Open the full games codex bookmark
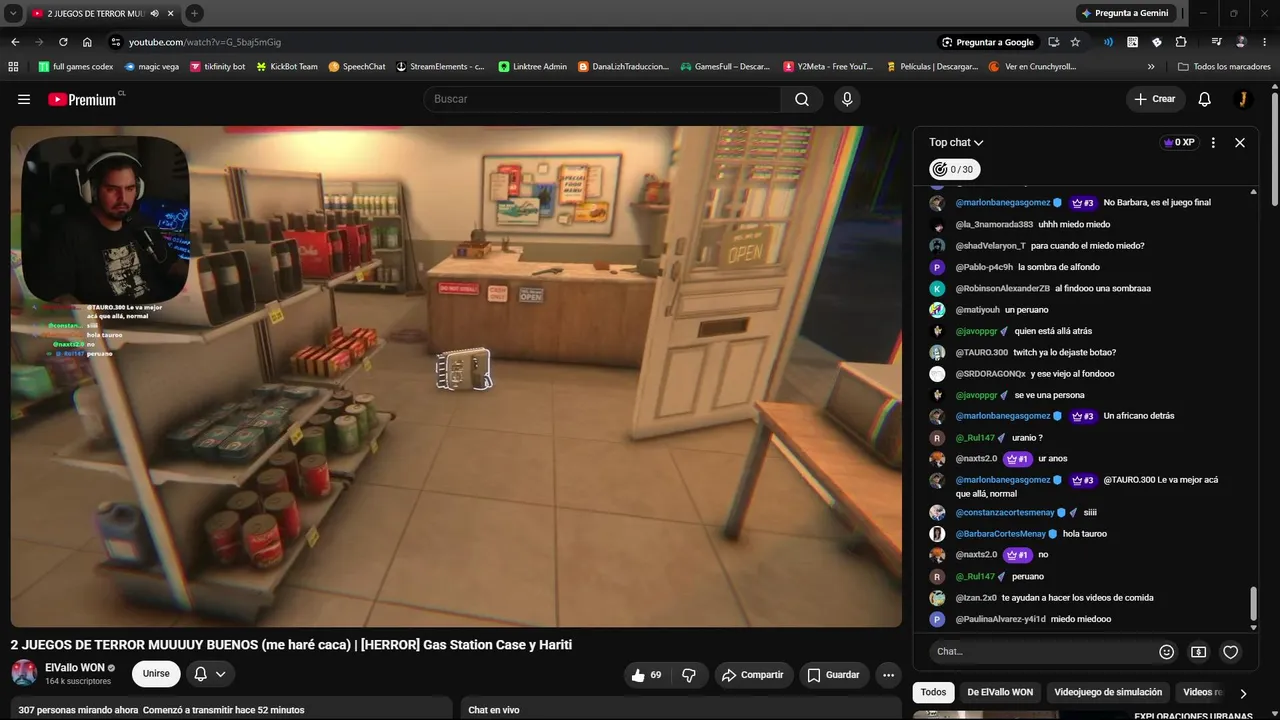1280x720 pixels. coord(75,67)
